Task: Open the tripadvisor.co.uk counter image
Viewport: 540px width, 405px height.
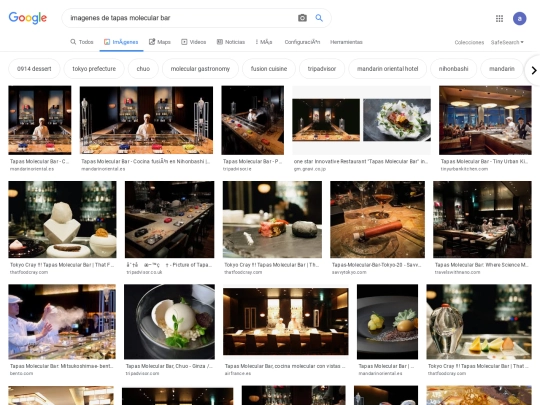Action: (x=169, y=219)
